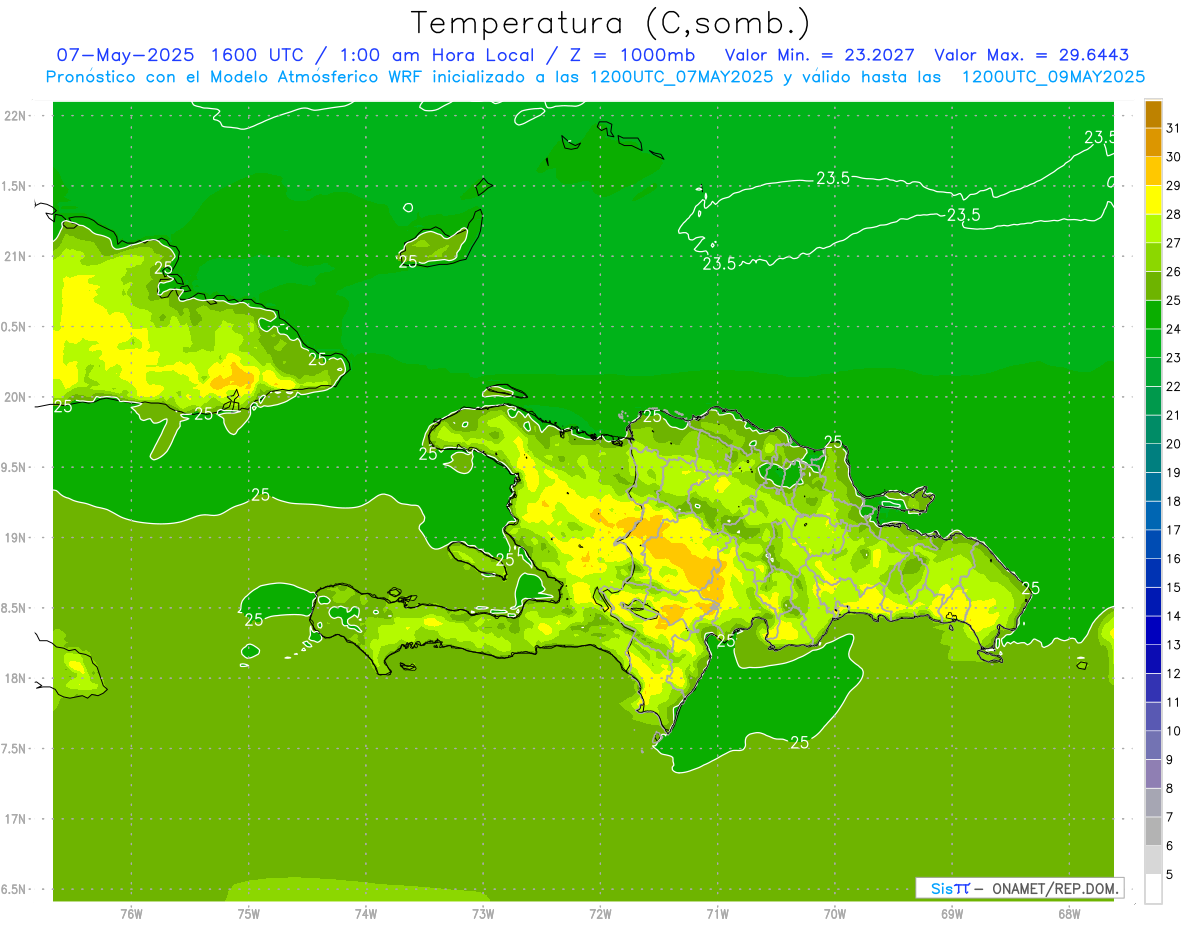Image resolution: width=1200 pixels, height=927 pixels.
Task: Pick the orange swatch between 30 and 31
Action: (x=1153, y=142)
